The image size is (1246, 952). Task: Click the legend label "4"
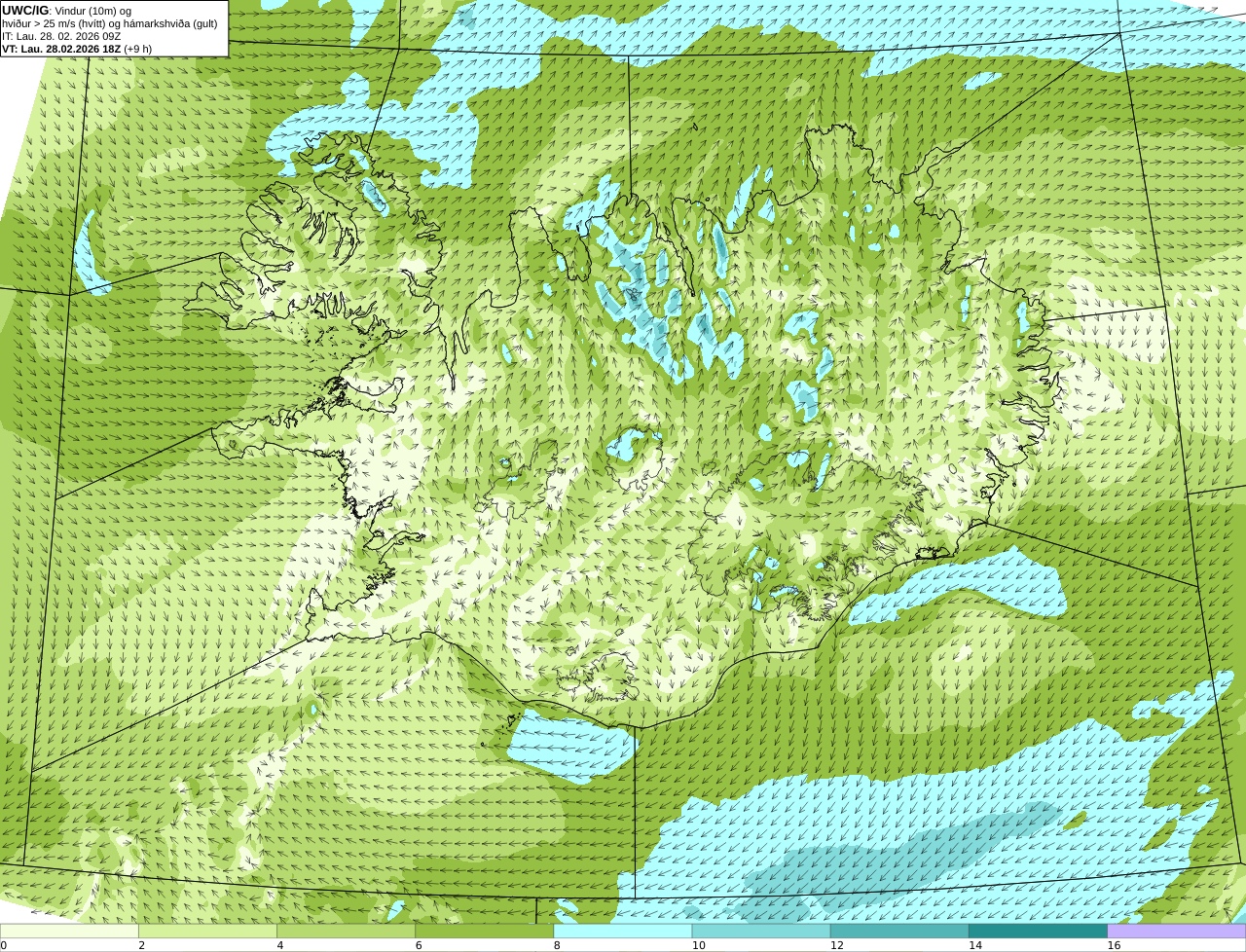point(280,945)
